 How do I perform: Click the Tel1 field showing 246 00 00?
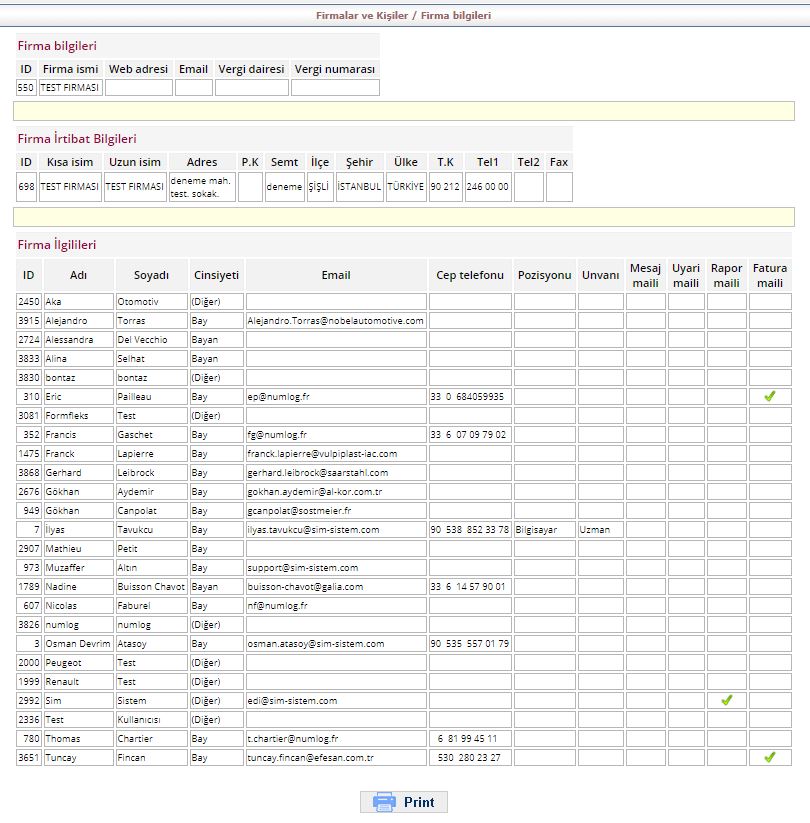click(x=487, y=187)
